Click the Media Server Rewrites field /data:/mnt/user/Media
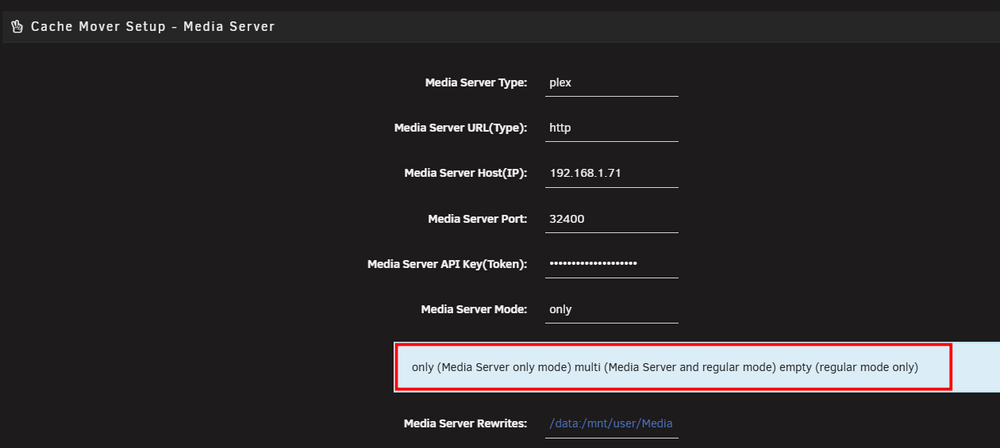The width and height of the screenshot is (1000, 448). point(612,424)
